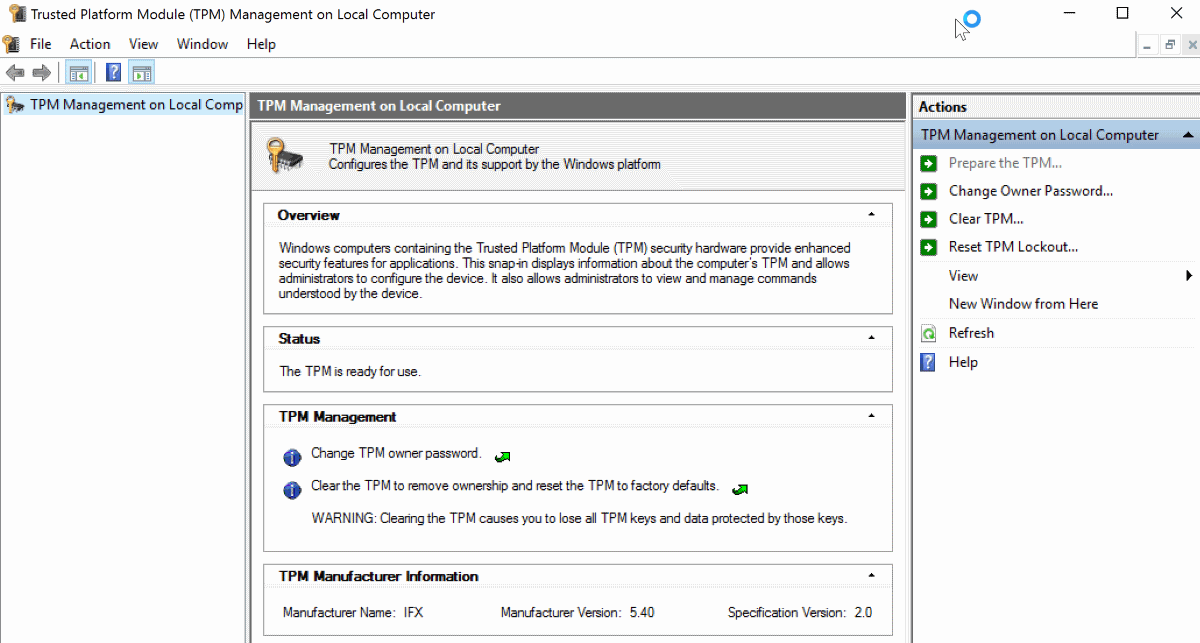Click the Specification Version value 2.0
This screenshot has height=643, width=1200.
[x=861, y=612]
